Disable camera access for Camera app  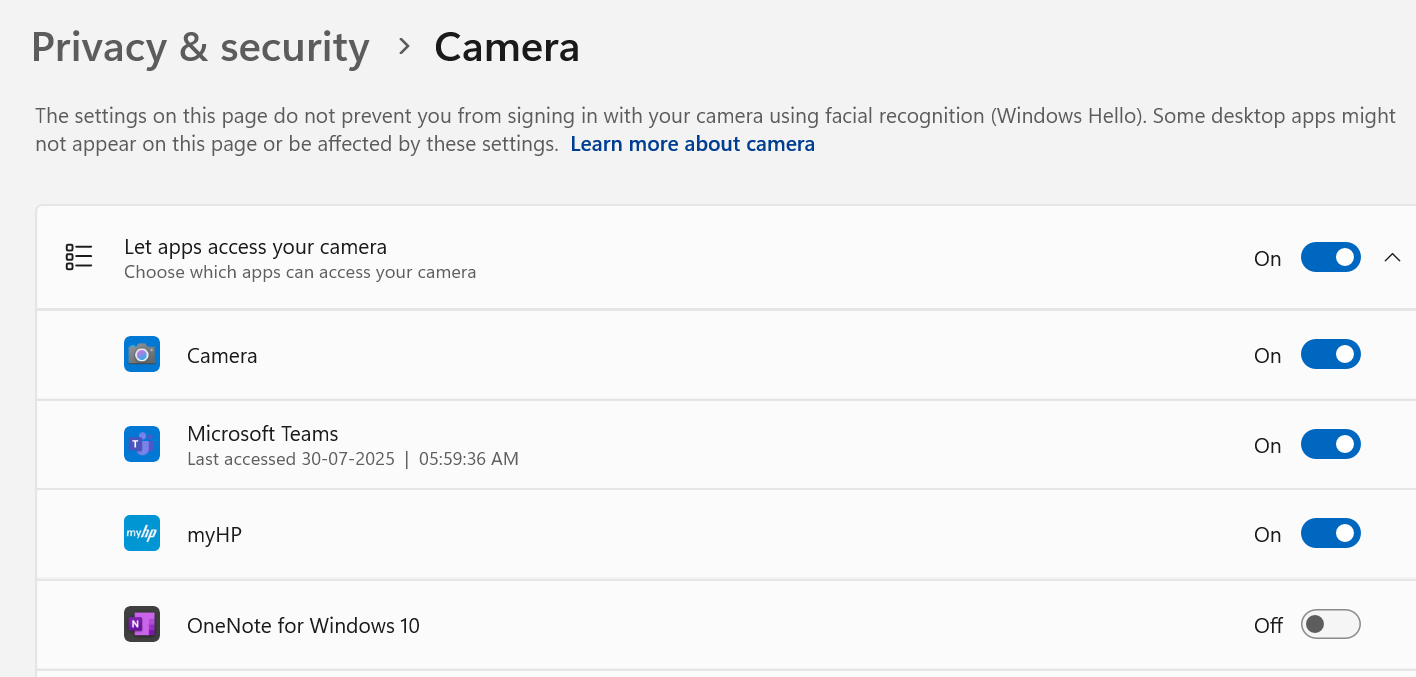(1330, 355)
